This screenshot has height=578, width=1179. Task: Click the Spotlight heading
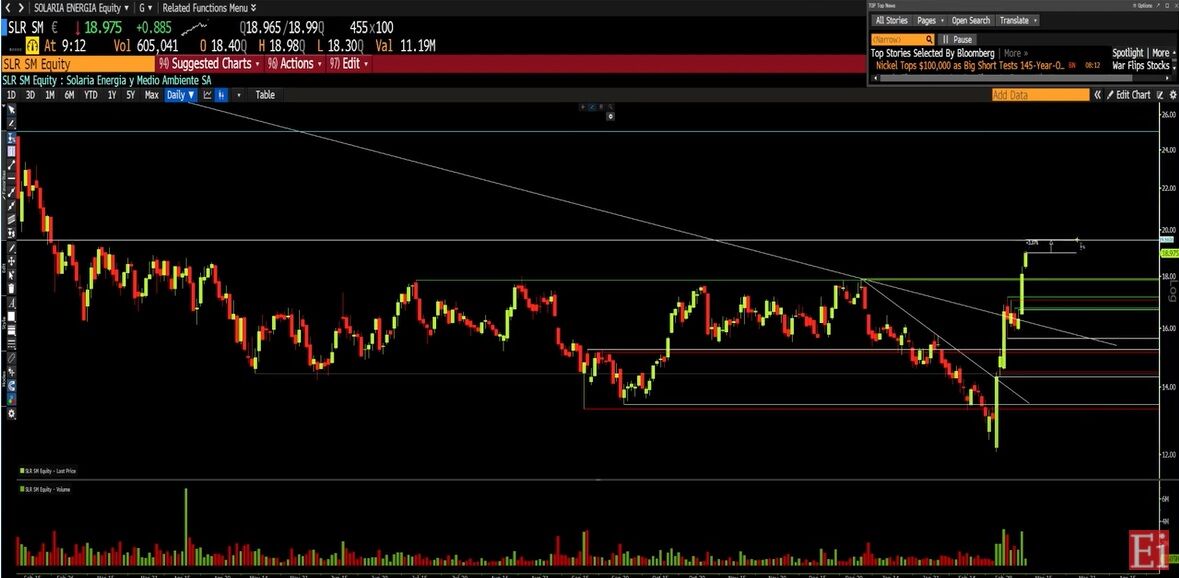pyautogui.click(x=1128, y=53)
